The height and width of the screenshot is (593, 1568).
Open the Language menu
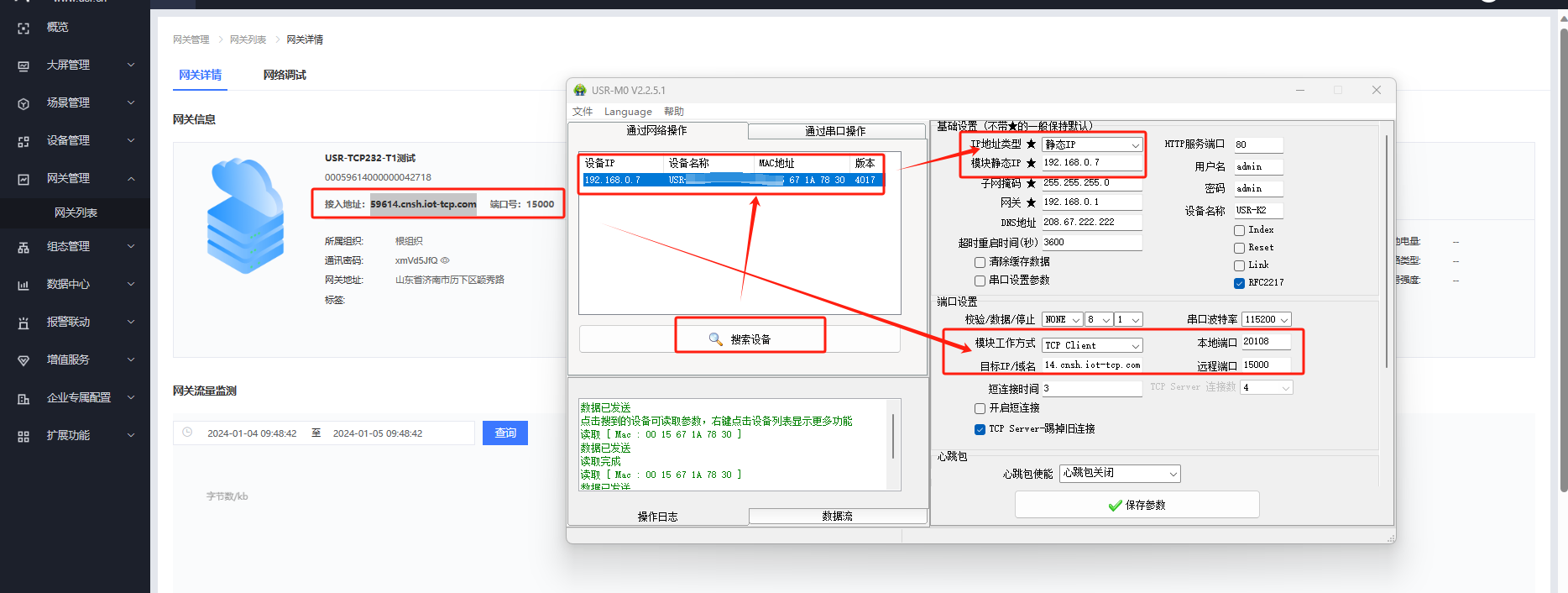(x=628, y=112)
